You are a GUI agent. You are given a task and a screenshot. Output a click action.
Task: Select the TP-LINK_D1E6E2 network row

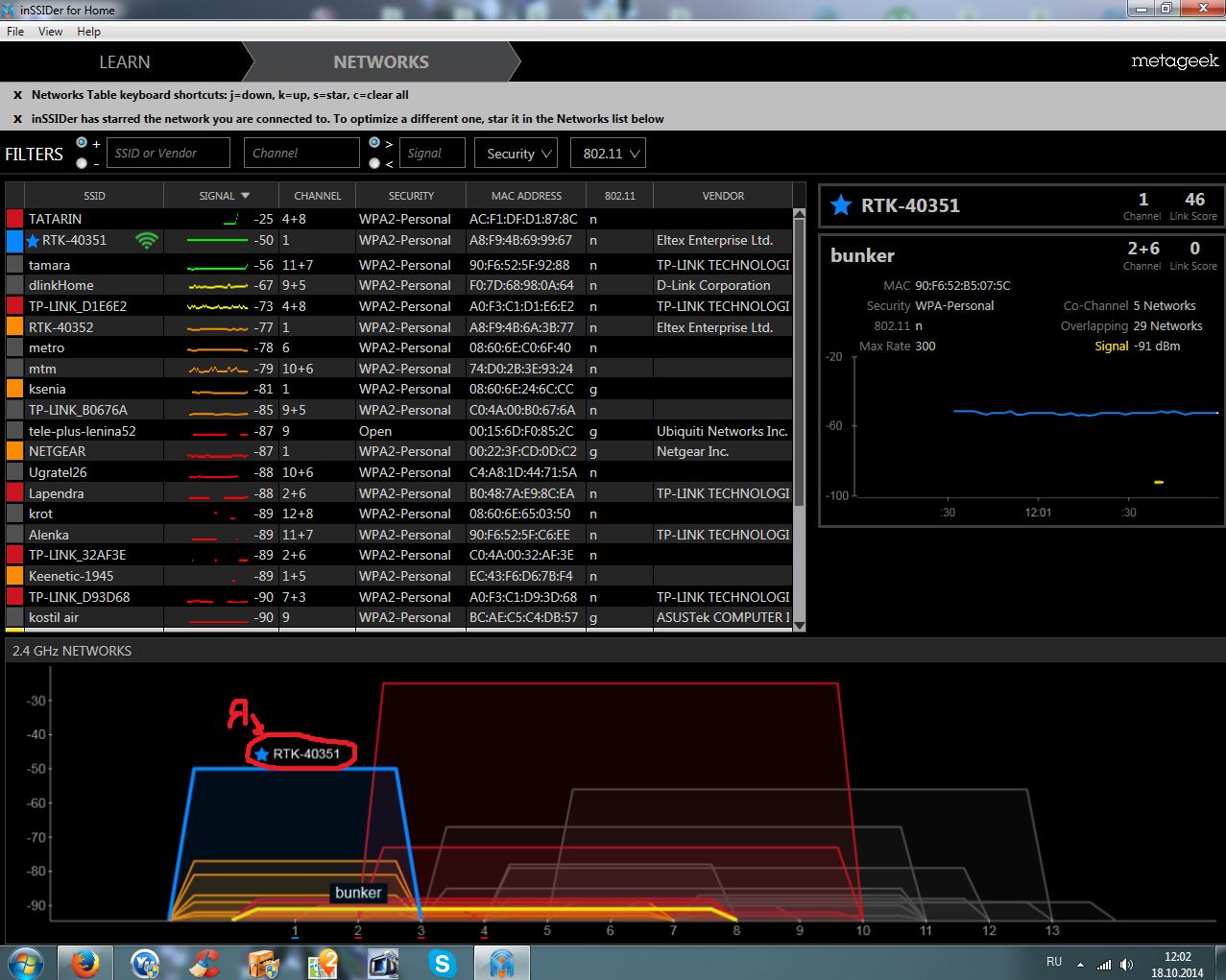coord(399,306)
